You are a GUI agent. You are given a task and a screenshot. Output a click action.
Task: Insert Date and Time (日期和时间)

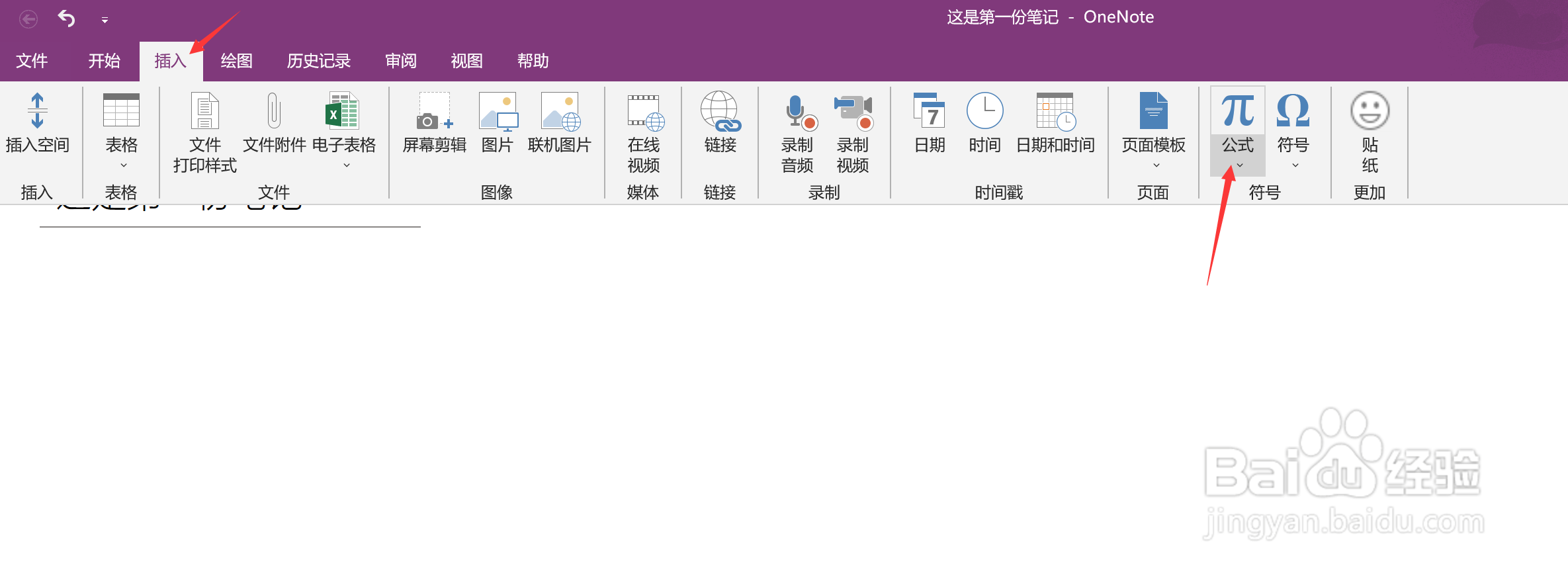click(x=1056, y=111)
